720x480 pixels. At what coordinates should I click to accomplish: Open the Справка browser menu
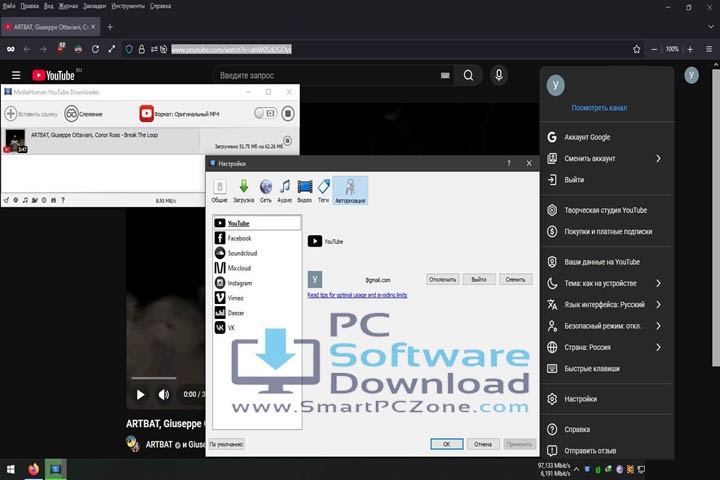click(x=160, y=6)
